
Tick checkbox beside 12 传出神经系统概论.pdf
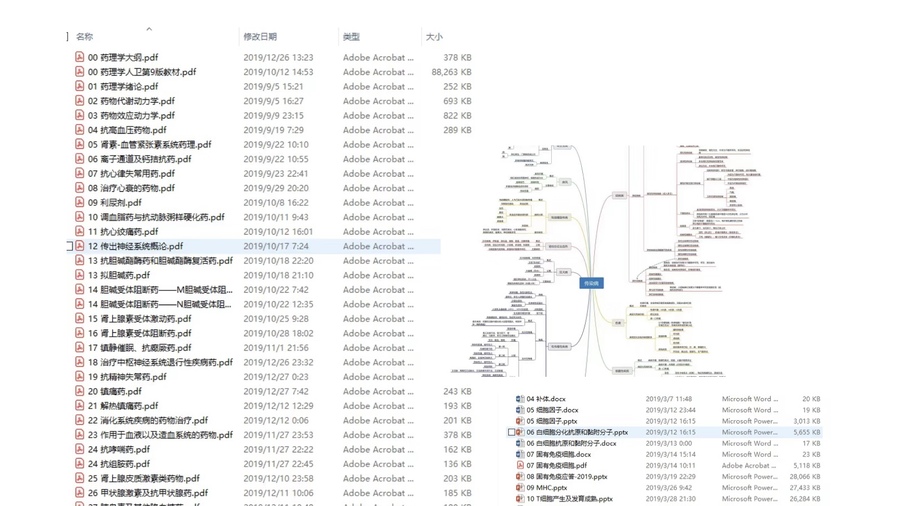tap(69, 246)
